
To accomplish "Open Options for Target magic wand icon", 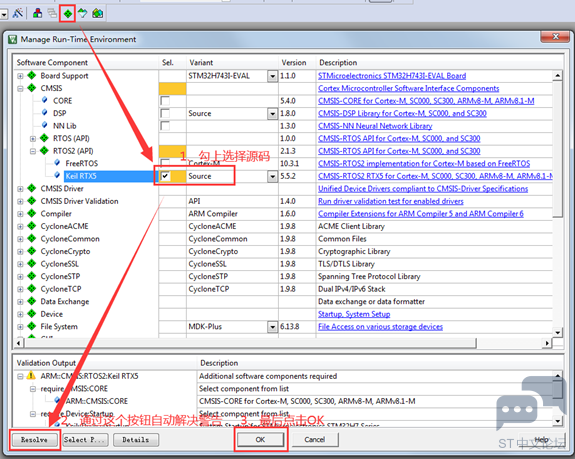I will point(18,14).
